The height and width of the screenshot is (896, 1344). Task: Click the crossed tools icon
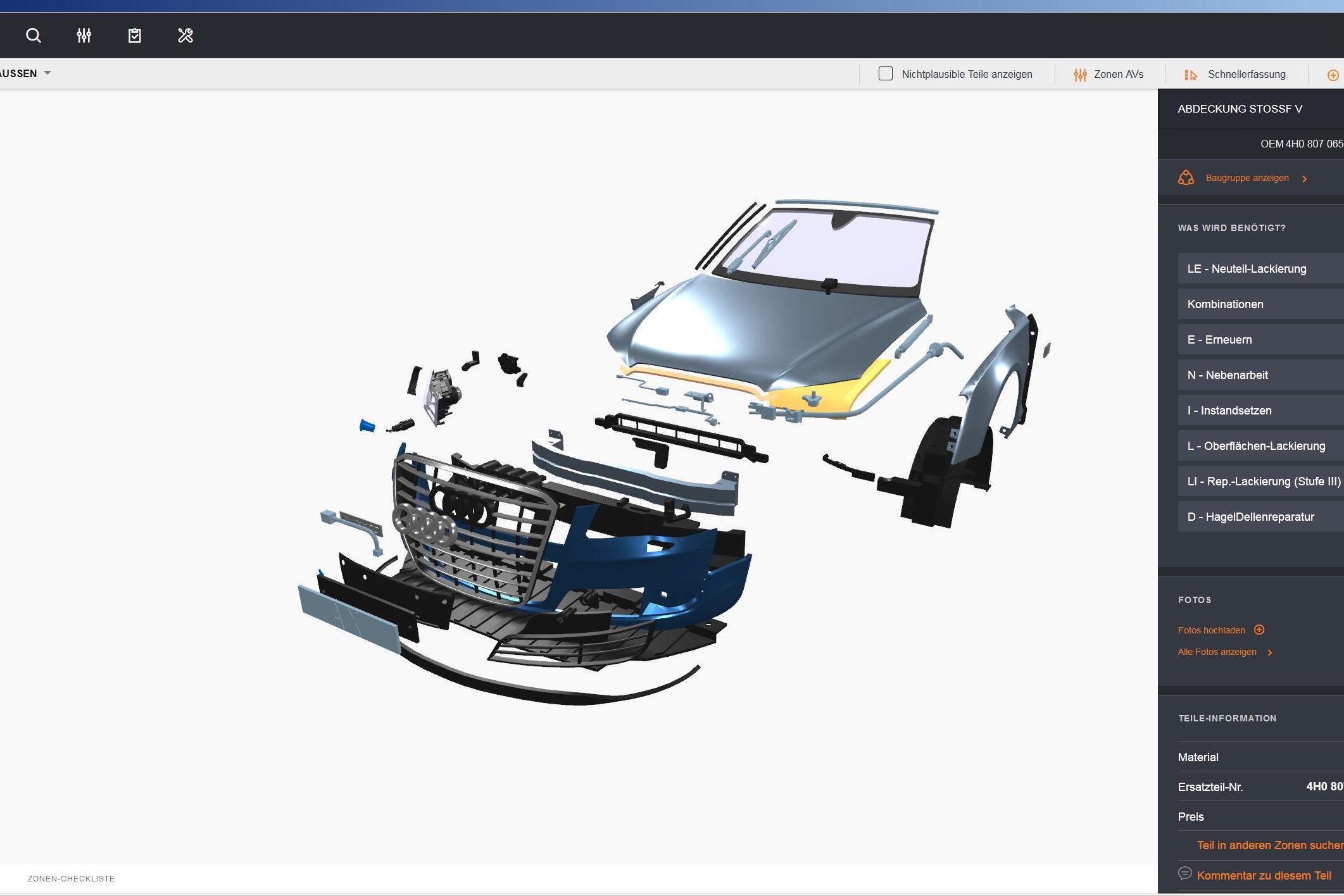click(185, 35)
